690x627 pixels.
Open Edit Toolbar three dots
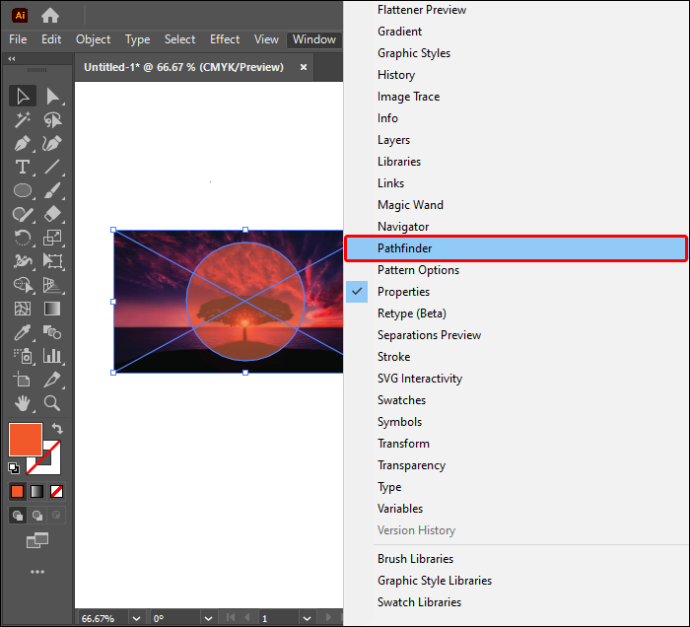pyautogui.click(x=37, y=572)
